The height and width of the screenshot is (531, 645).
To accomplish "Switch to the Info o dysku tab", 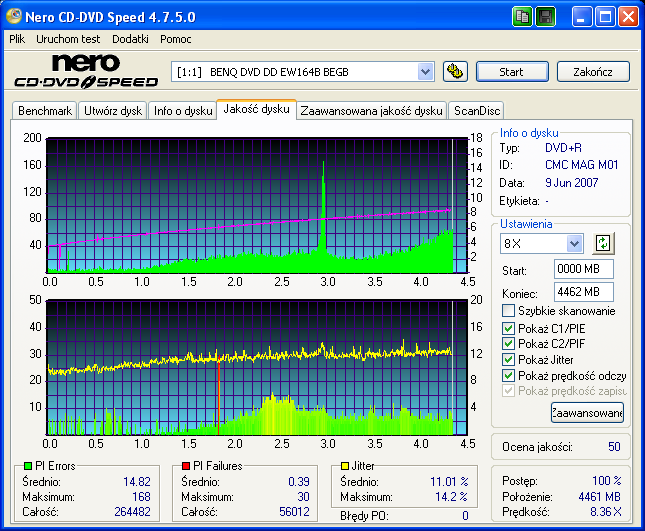I will click(183, 111).
